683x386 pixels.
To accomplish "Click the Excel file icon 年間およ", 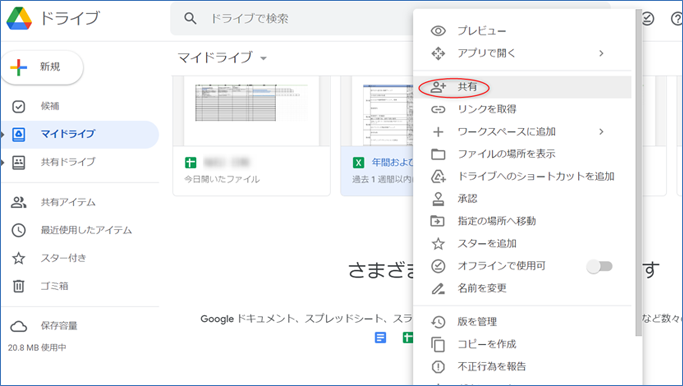I will click(358, 163).
